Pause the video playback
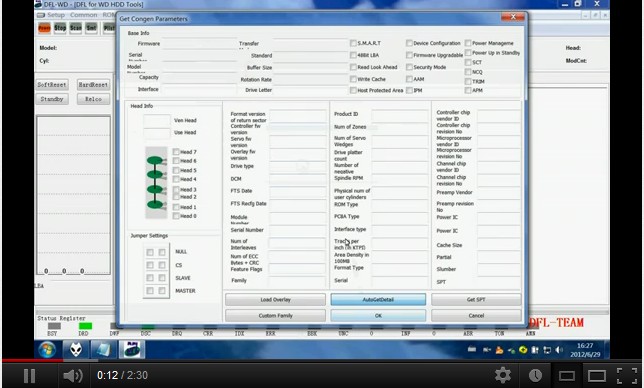Viewport: 644px width, 388px height. (29, 375)
